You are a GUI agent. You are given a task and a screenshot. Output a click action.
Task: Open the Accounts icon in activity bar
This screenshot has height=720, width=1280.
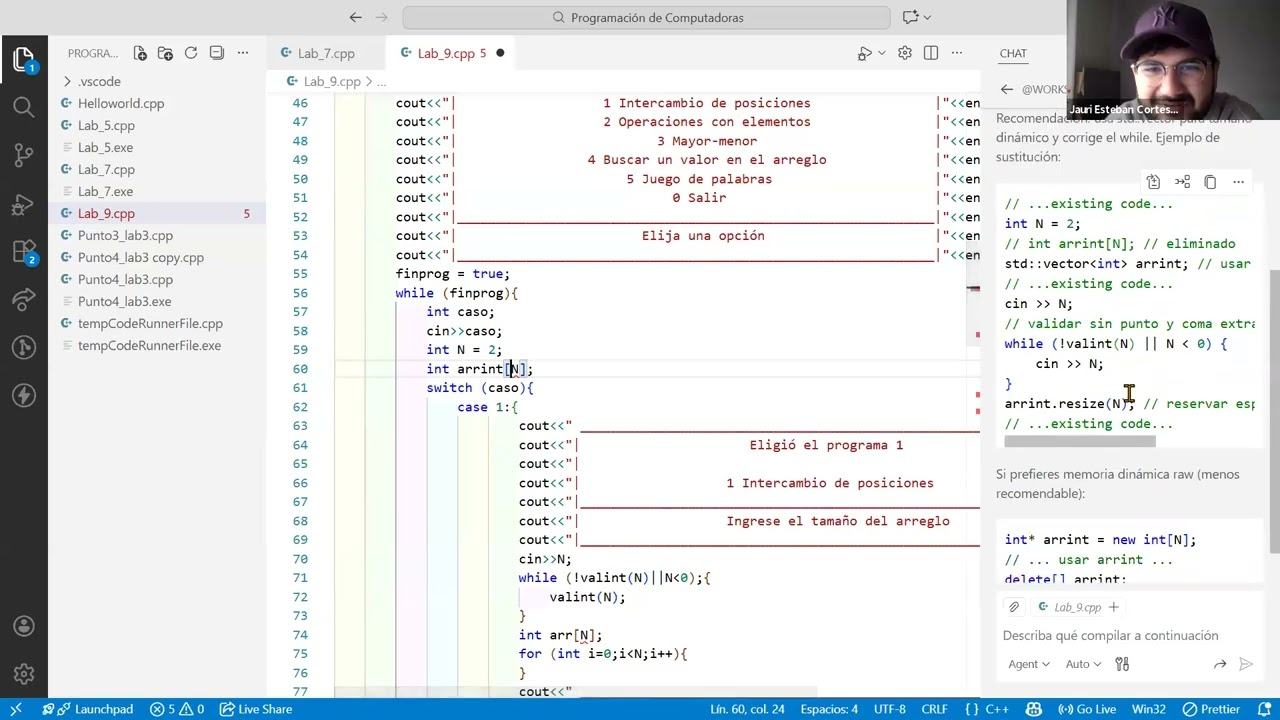[x=24, y=627]
